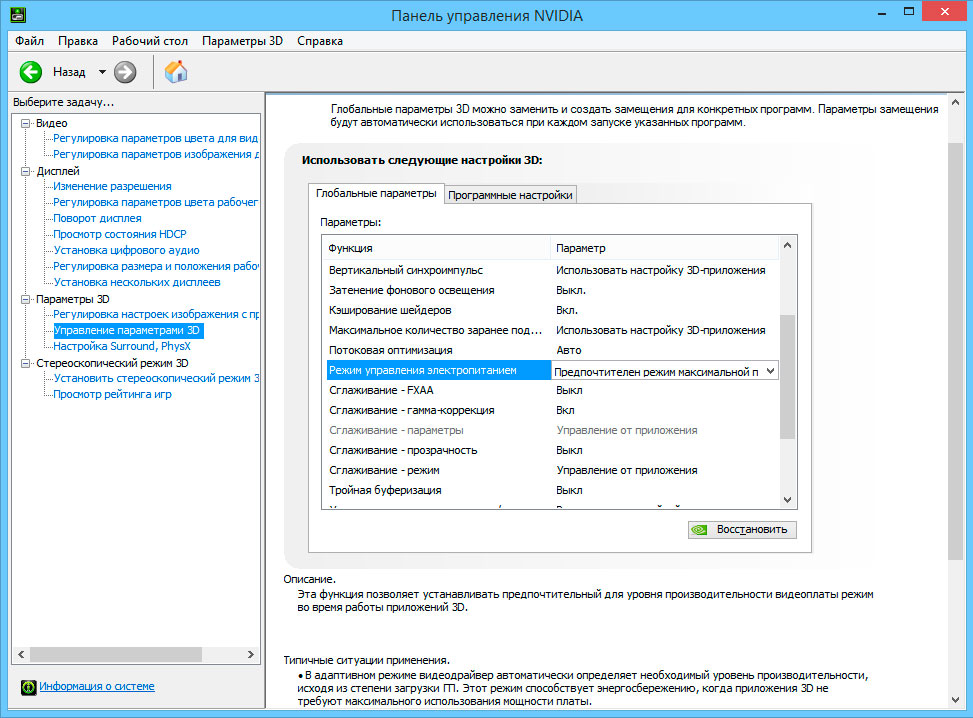Collapse the Стереоскопический режим 3D node
The height and width of the screenshot is (718, 973).
[25, 363]
